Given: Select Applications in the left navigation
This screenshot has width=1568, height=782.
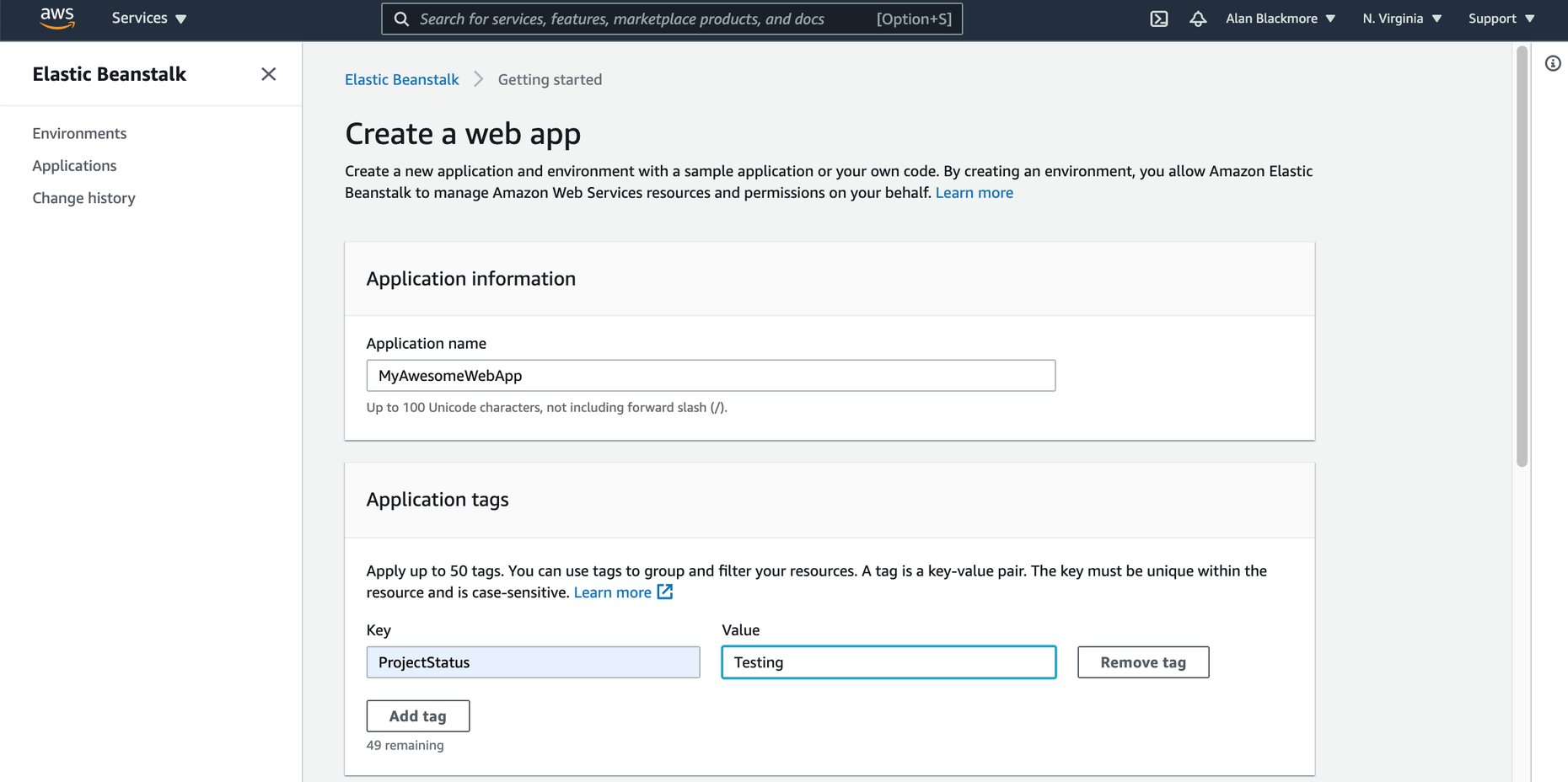Looking at the screenshot, I should (74, 165).
